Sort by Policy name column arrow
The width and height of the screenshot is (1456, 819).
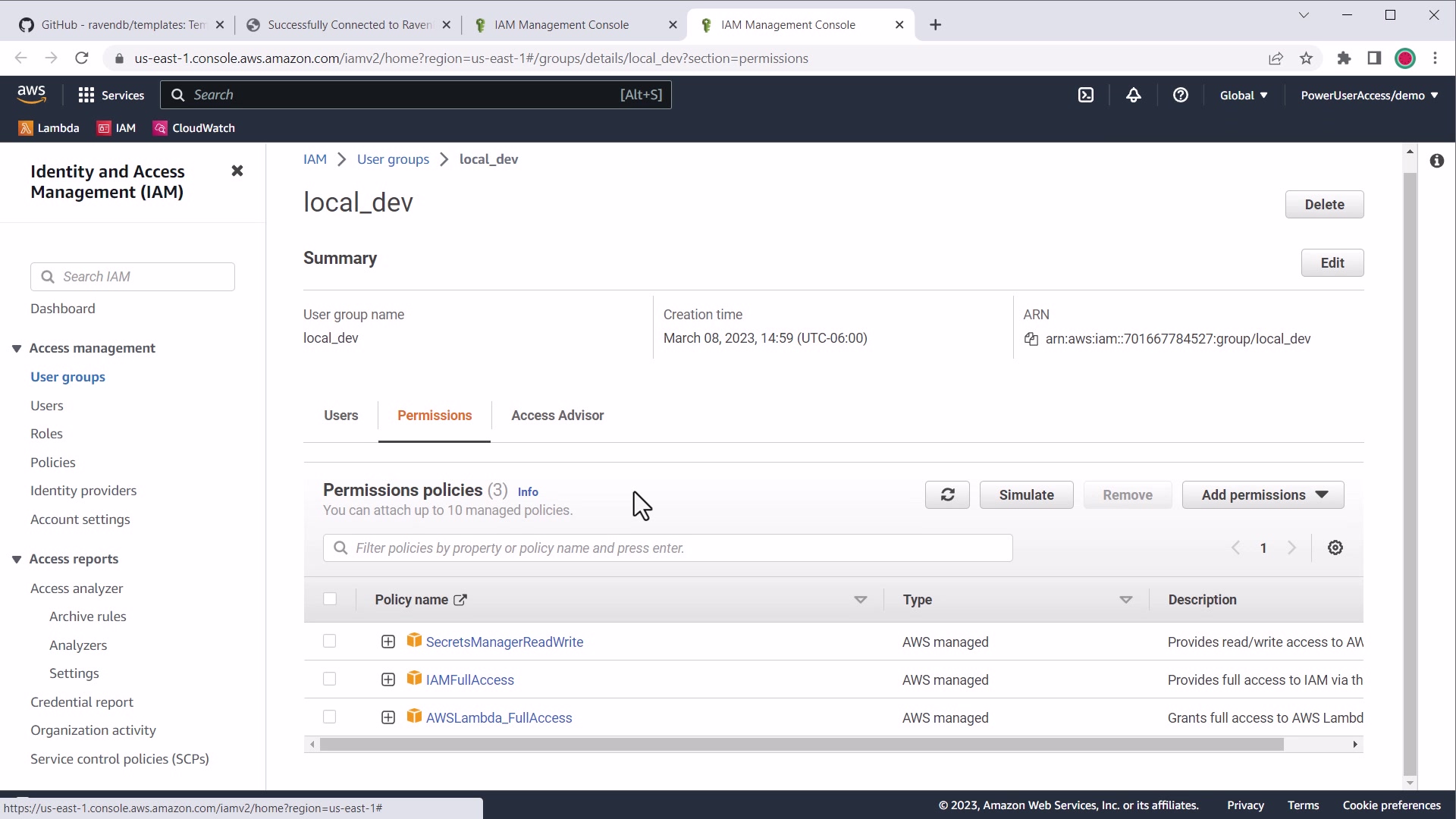click(860, 600)
